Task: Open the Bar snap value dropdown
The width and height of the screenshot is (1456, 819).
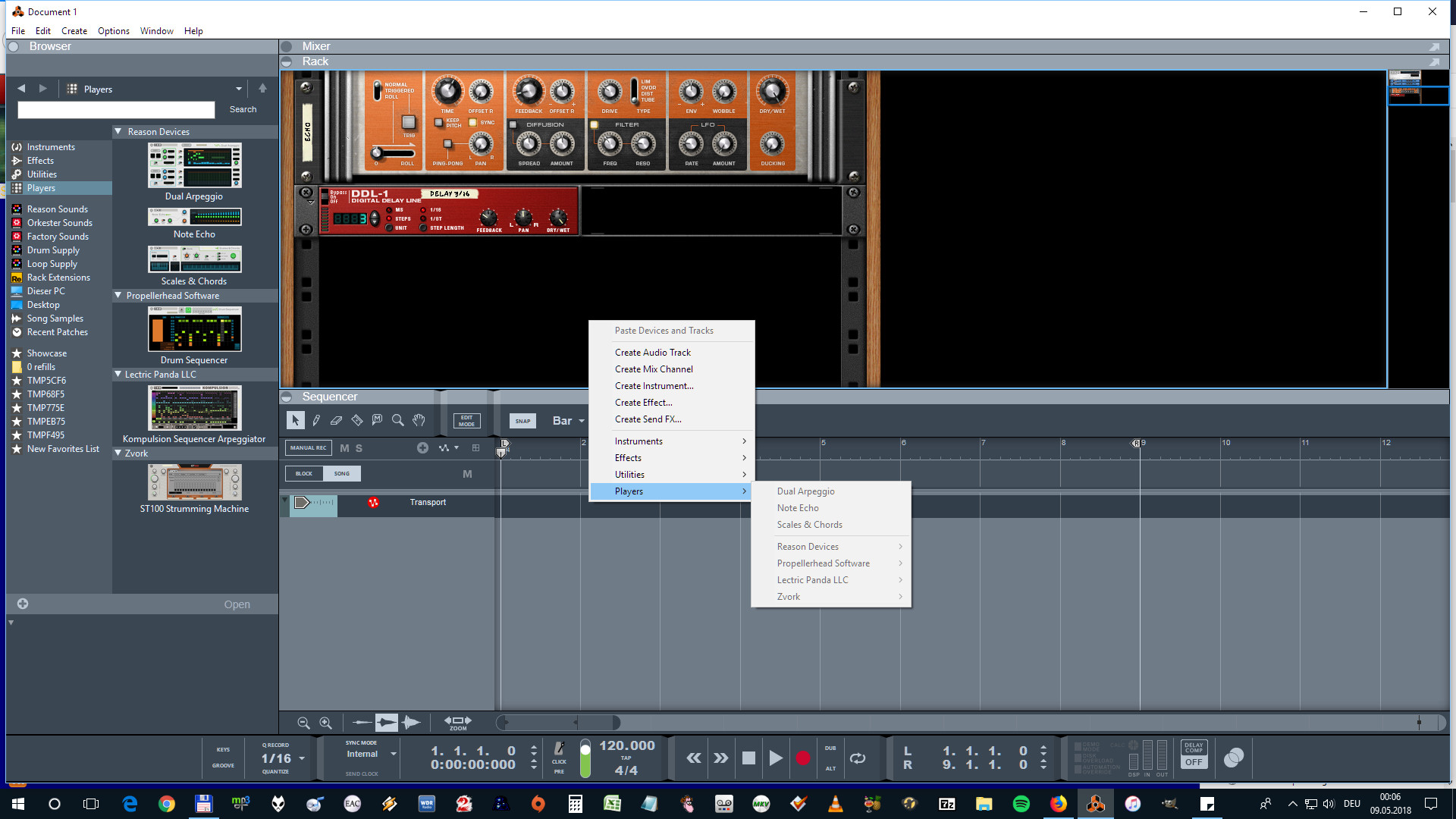Action: pyautogui.click(x=568, y=421)
